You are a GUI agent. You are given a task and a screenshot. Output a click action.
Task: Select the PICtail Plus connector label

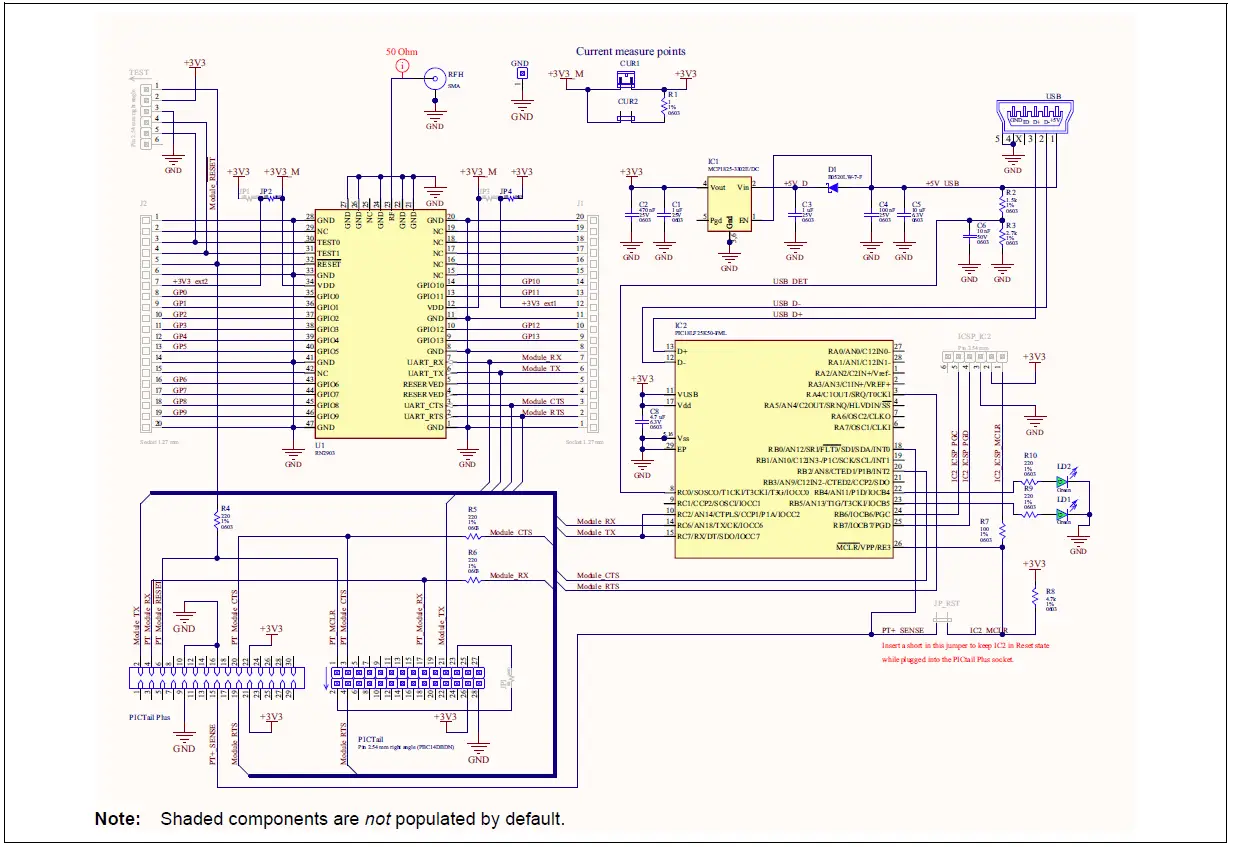(x=151, y=716)
